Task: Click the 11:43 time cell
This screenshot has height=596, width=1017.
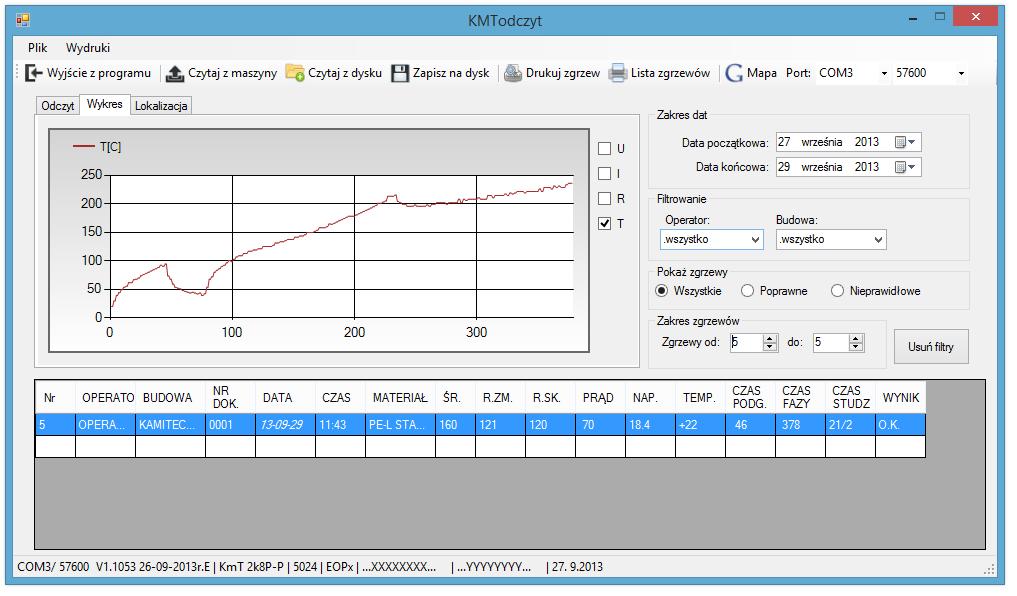Action: click(341, 425)
